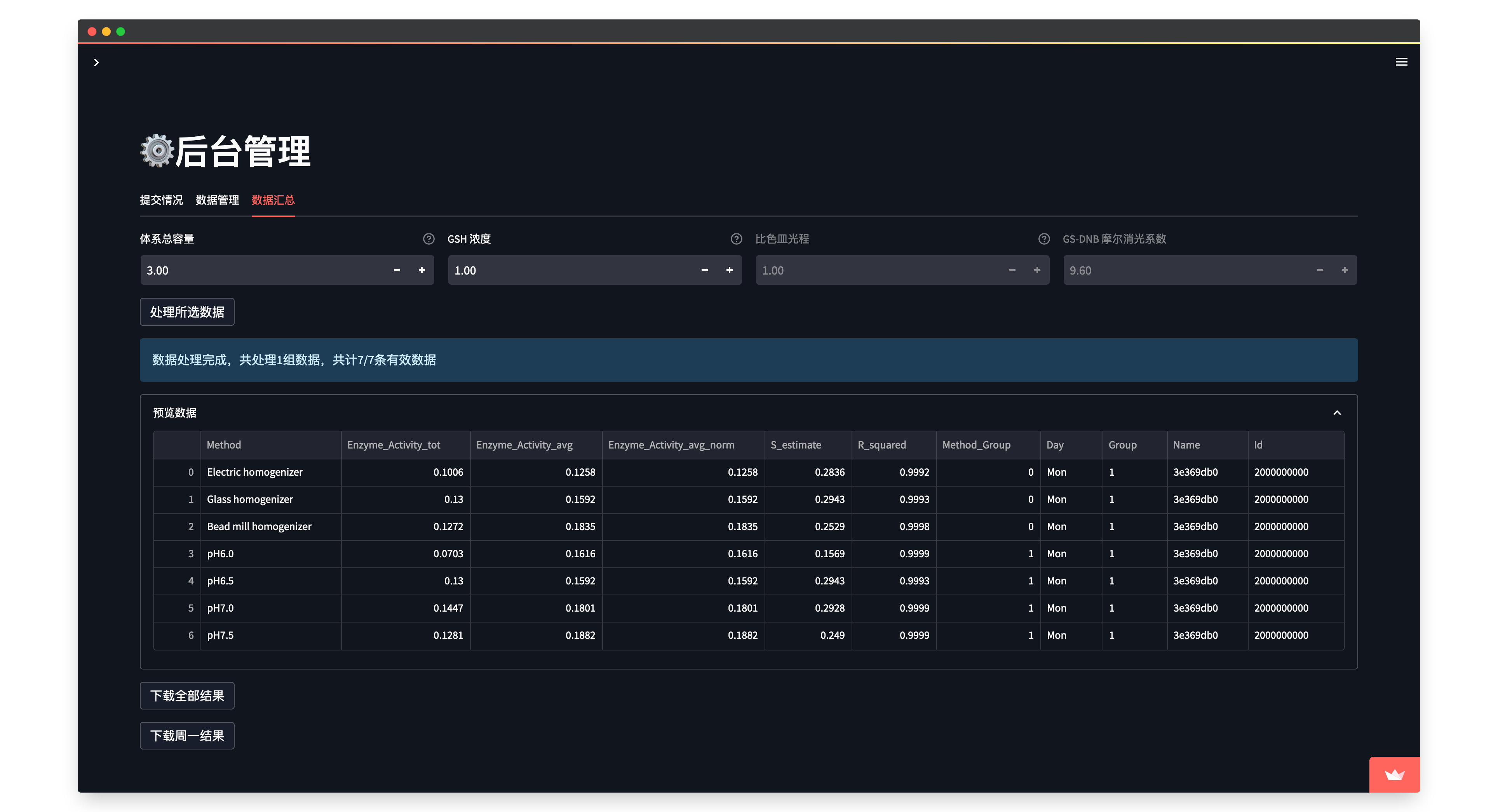Click the 0.0703 total activity value
The image size is (1498, 812).
click(405, 554)
